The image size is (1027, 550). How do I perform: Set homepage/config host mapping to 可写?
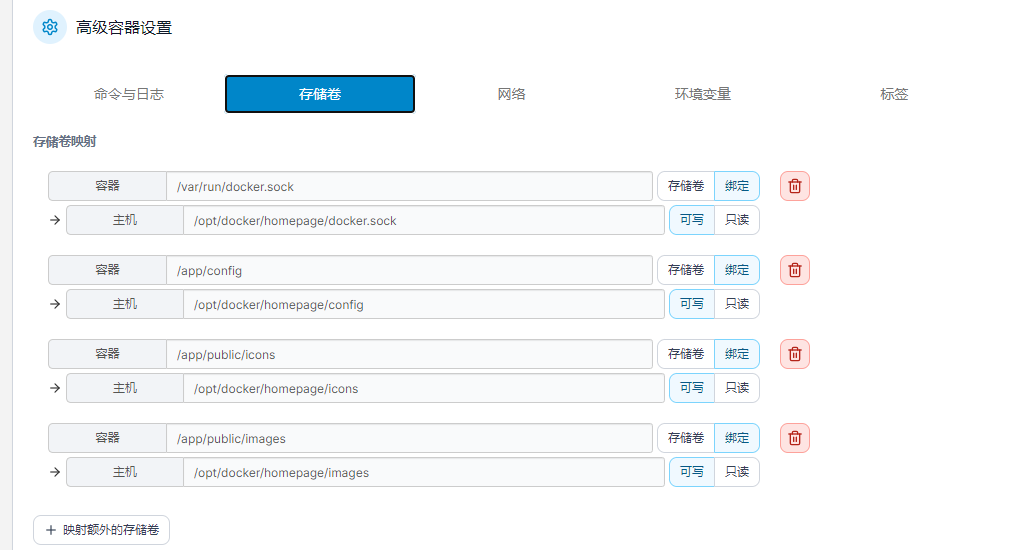692,304
